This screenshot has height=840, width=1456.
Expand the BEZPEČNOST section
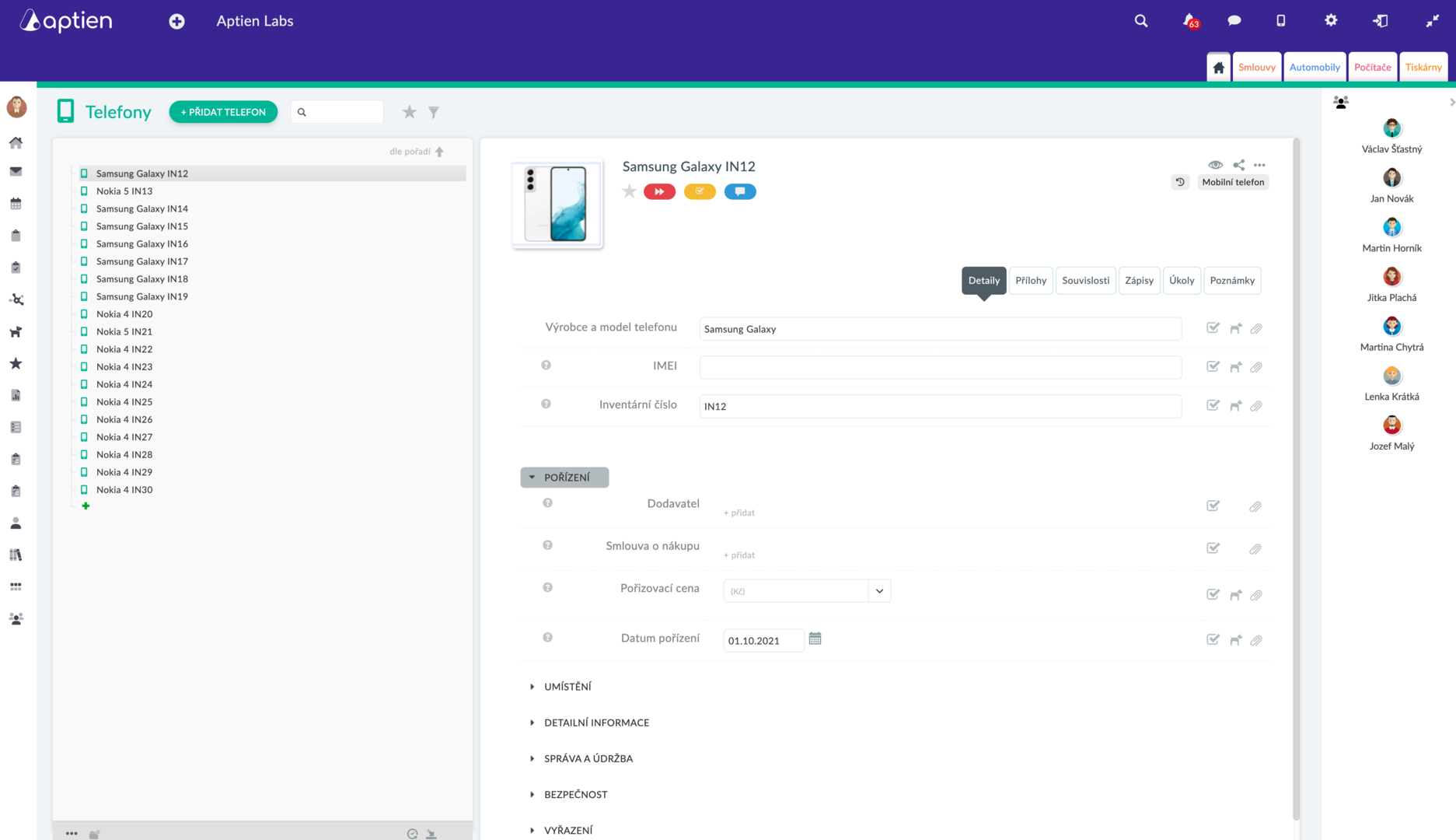[x=569, y=794]
